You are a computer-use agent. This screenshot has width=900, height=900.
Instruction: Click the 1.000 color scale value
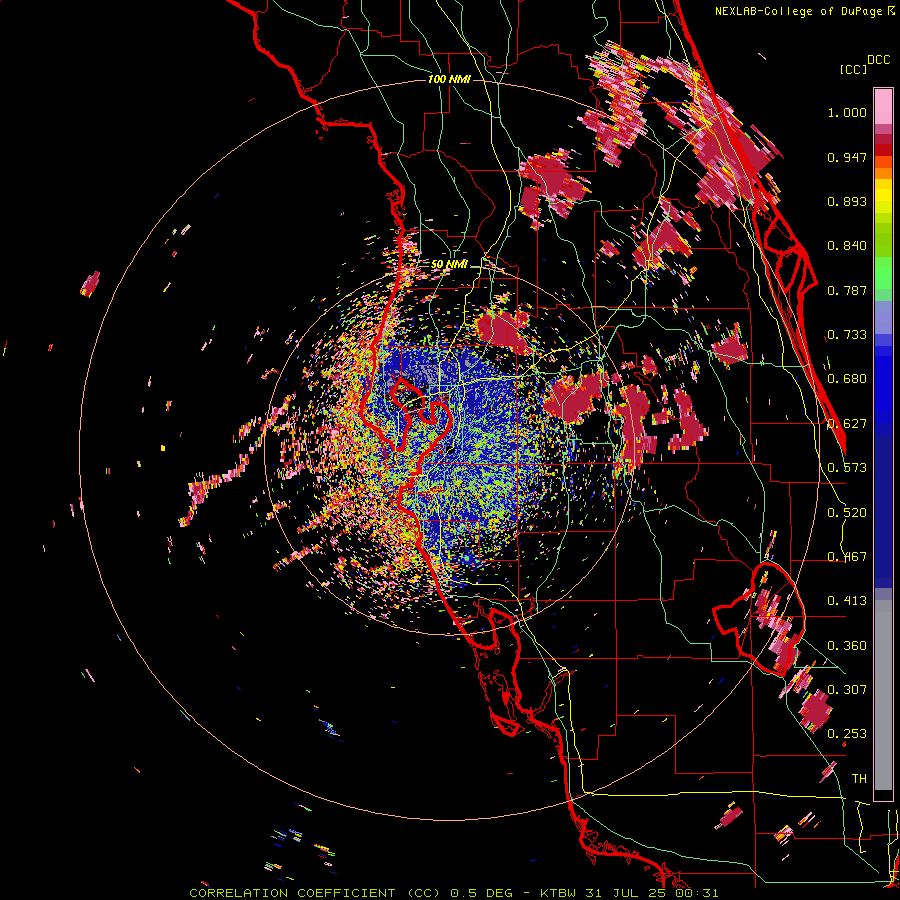(x=847, y=112)
